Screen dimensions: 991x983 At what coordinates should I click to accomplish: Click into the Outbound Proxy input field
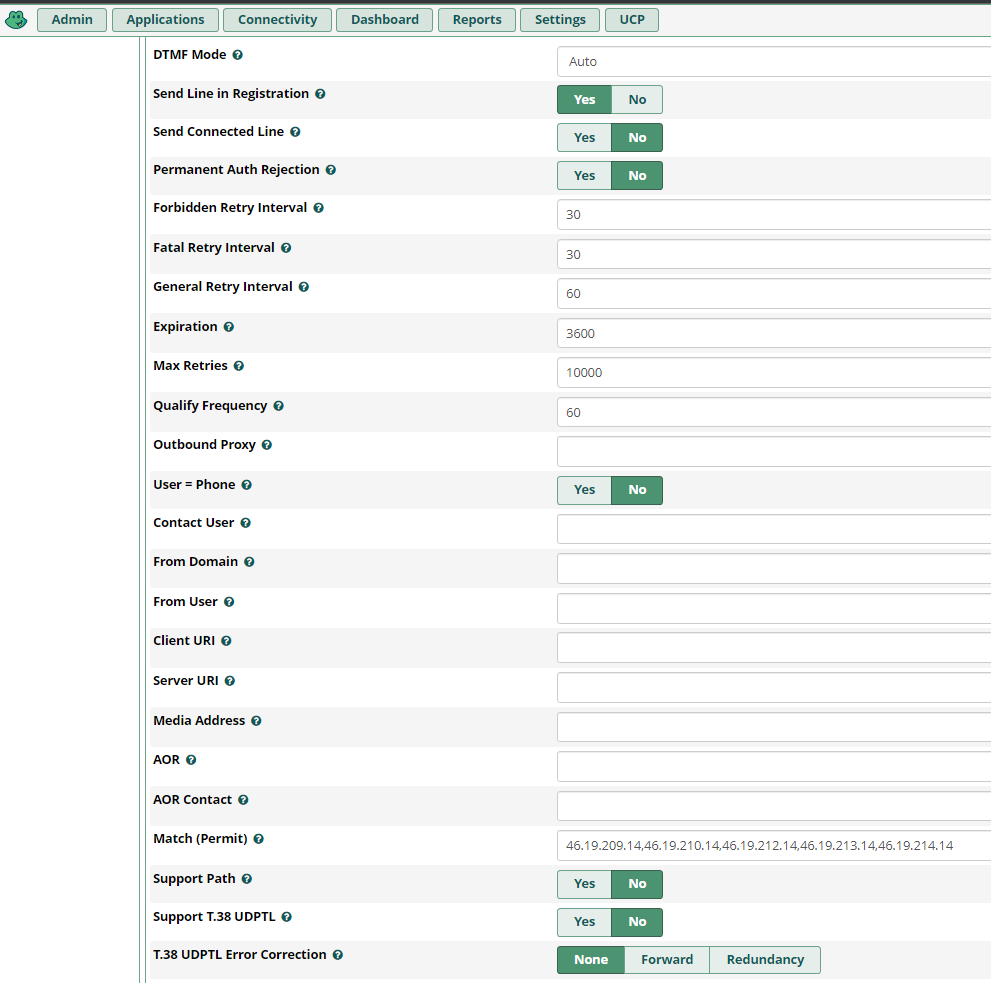coord(773,452)
